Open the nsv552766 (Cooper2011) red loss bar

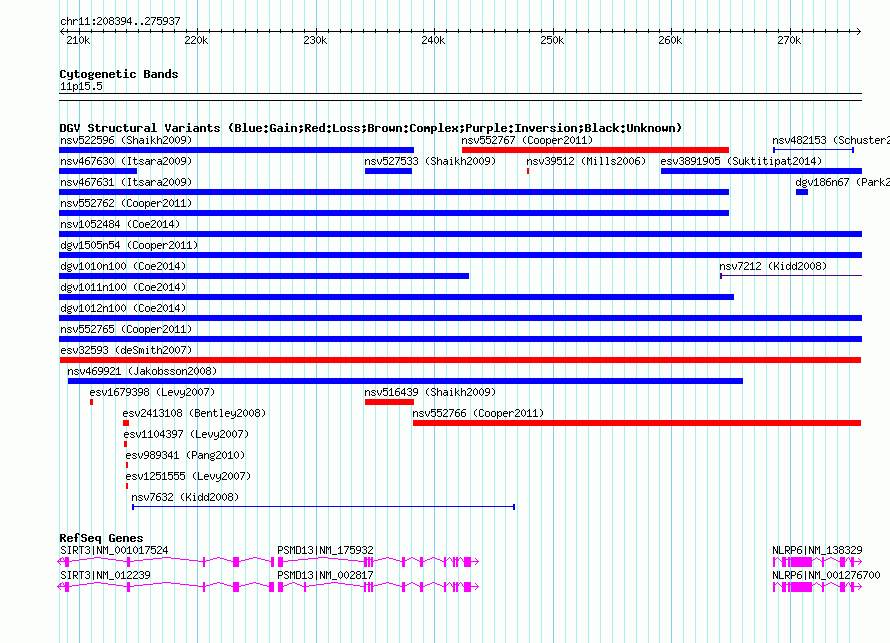click(637, 423)
